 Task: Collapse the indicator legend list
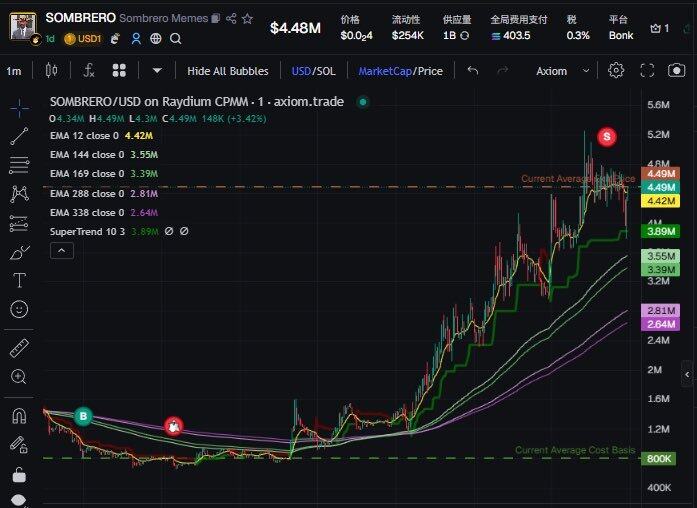pos(61,251)
